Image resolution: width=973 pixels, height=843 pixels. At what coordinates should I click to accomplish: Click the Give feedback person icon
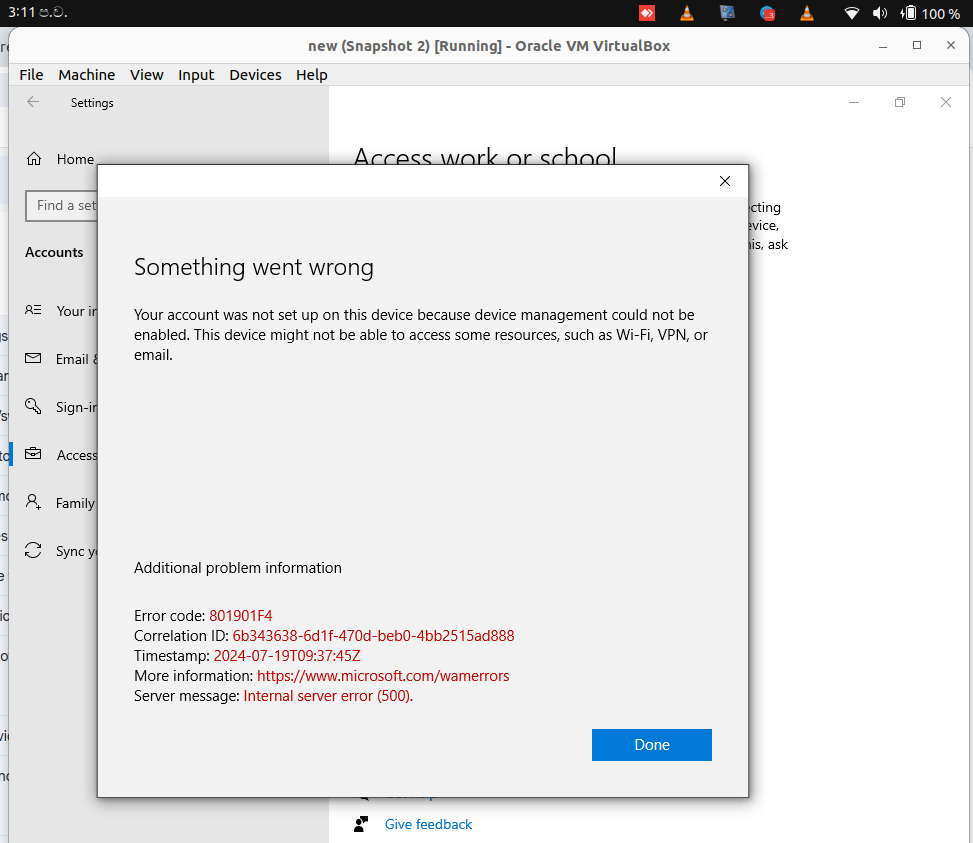point(360,824)
